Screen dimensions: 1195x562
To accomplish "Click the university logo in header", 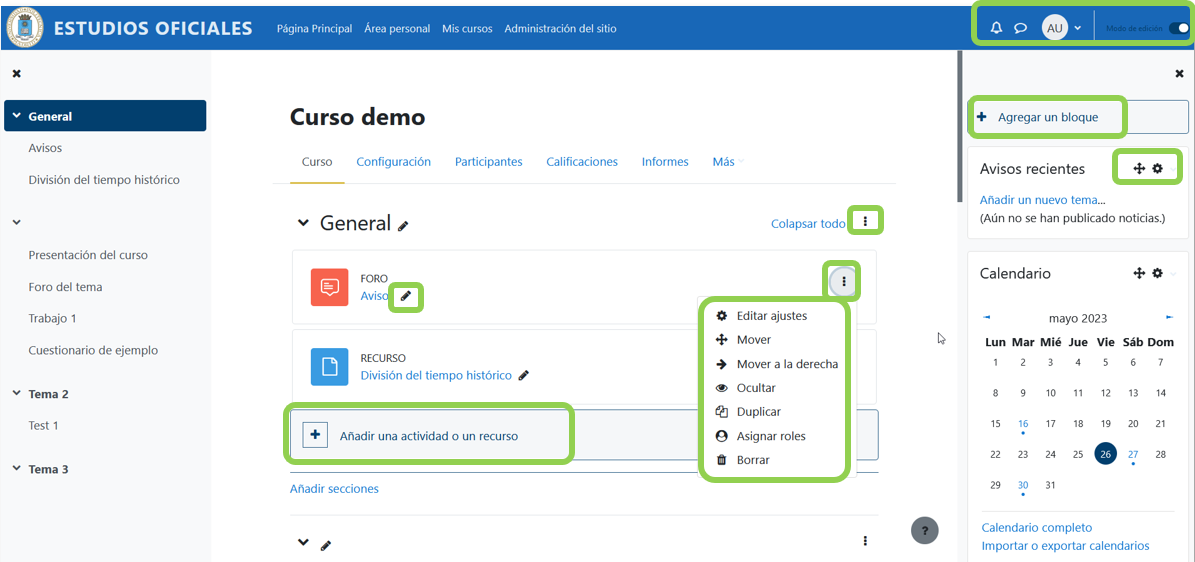I will click(25, 28).
